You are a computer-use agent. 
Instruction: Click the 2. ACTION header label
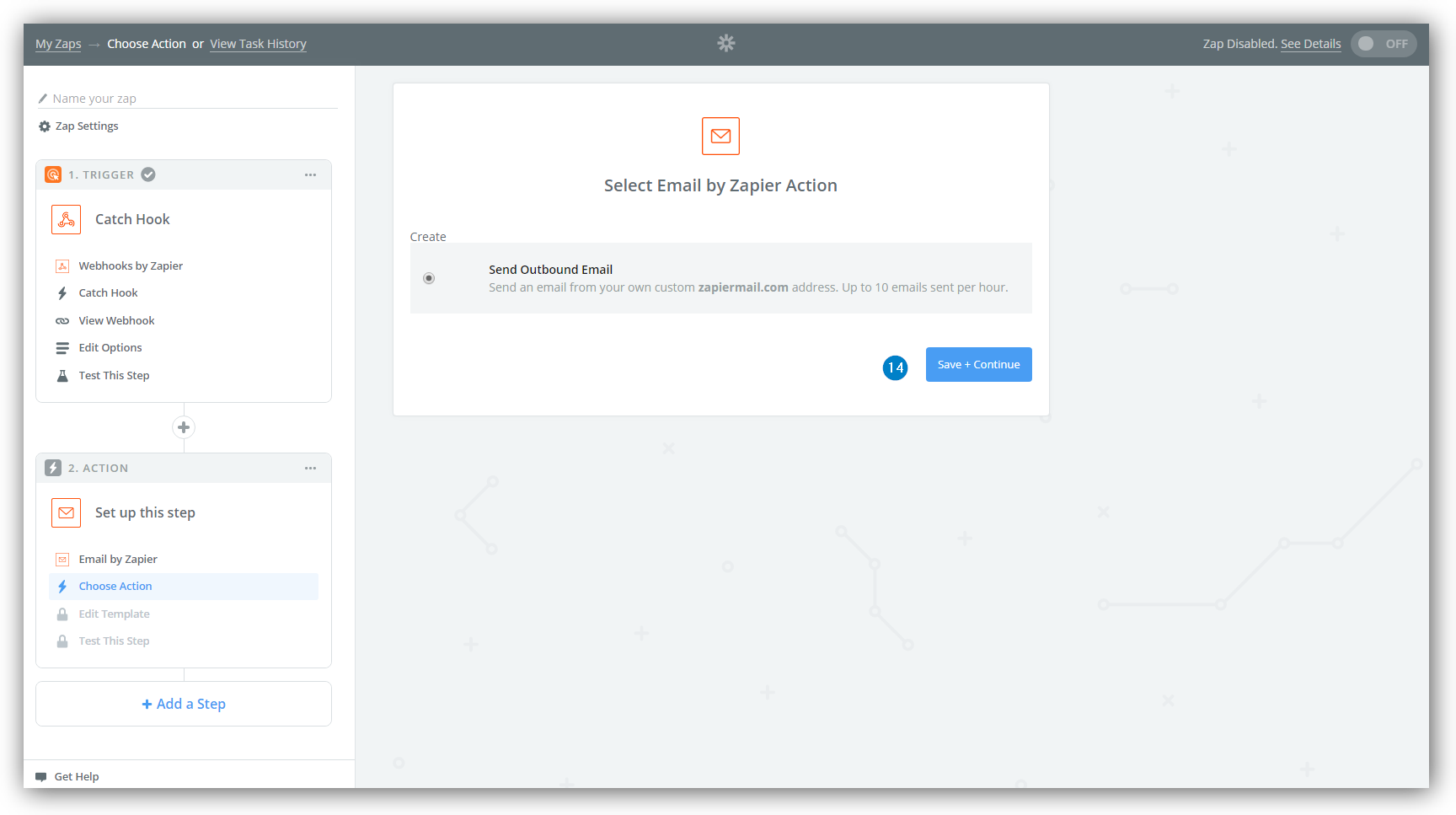(x=99, y=469)
